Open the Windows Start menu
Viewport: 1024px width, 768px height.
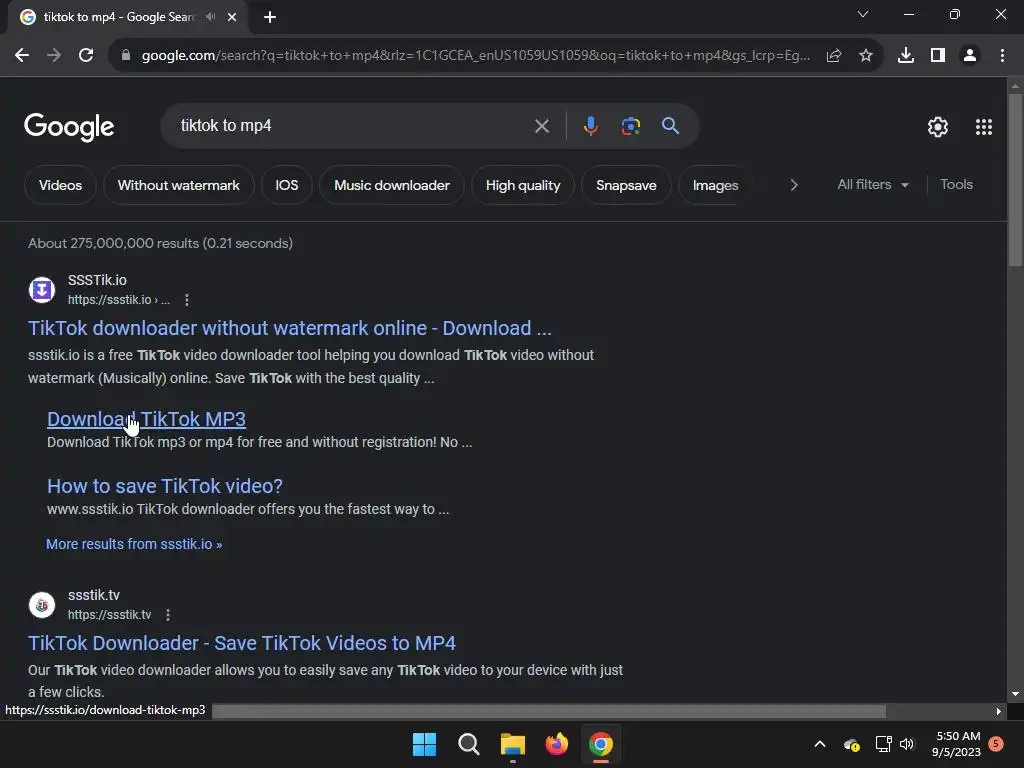pos(424,744)
